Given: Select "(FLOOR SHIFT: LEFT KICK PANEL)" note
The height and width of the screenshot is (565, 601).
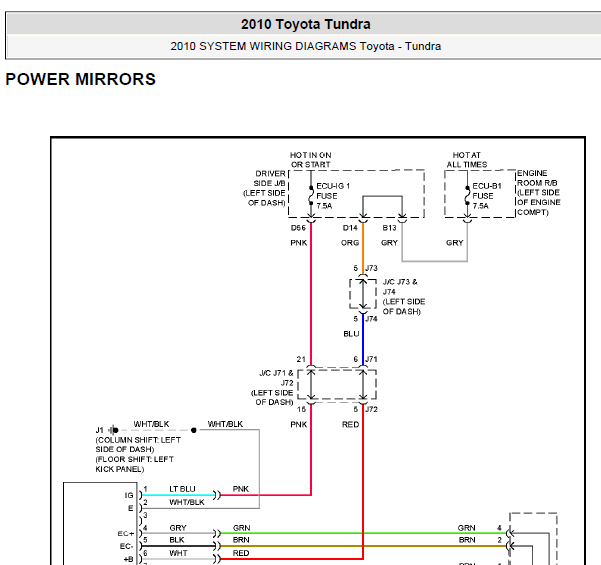Looking at the screenshot, I should click(135, 464).
